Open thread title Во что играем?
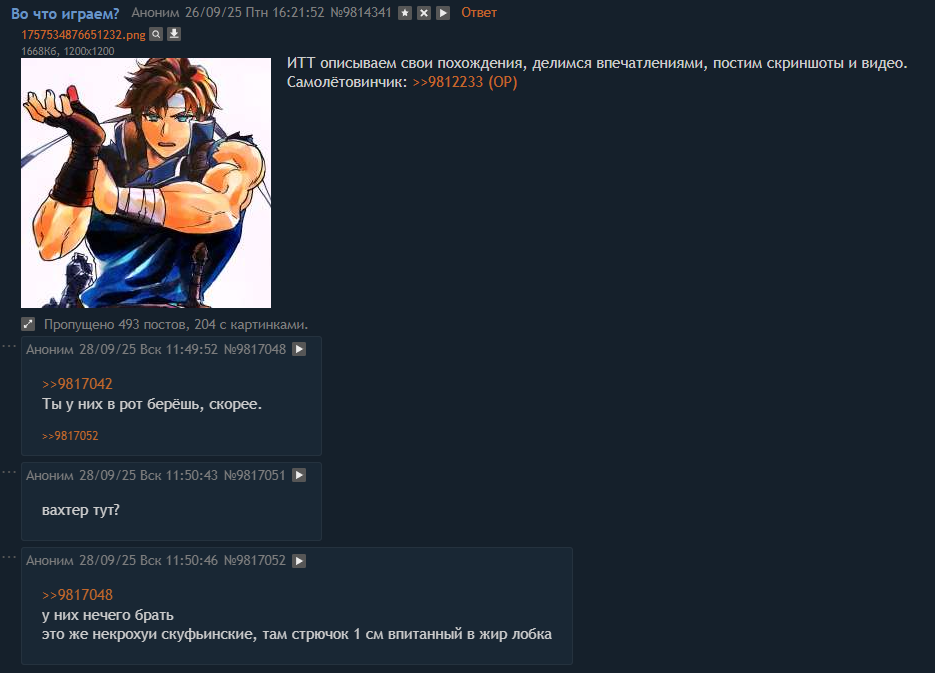This screenshot has height=673, width=935. 65,13
